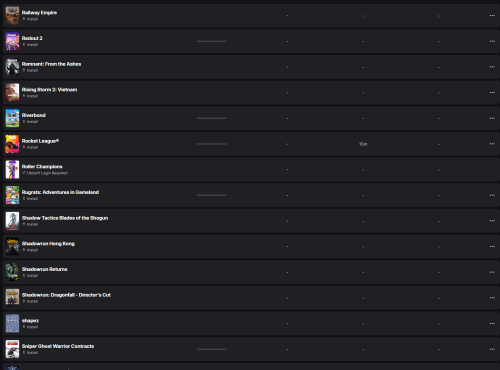
Task: Click Install under Remnant: From the Ashes
Action: pos(30,70)
